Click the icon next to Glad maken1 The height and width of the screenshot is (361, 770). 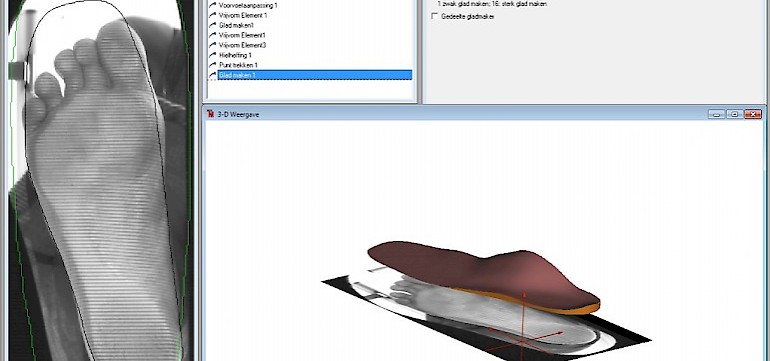coord(213,25)
